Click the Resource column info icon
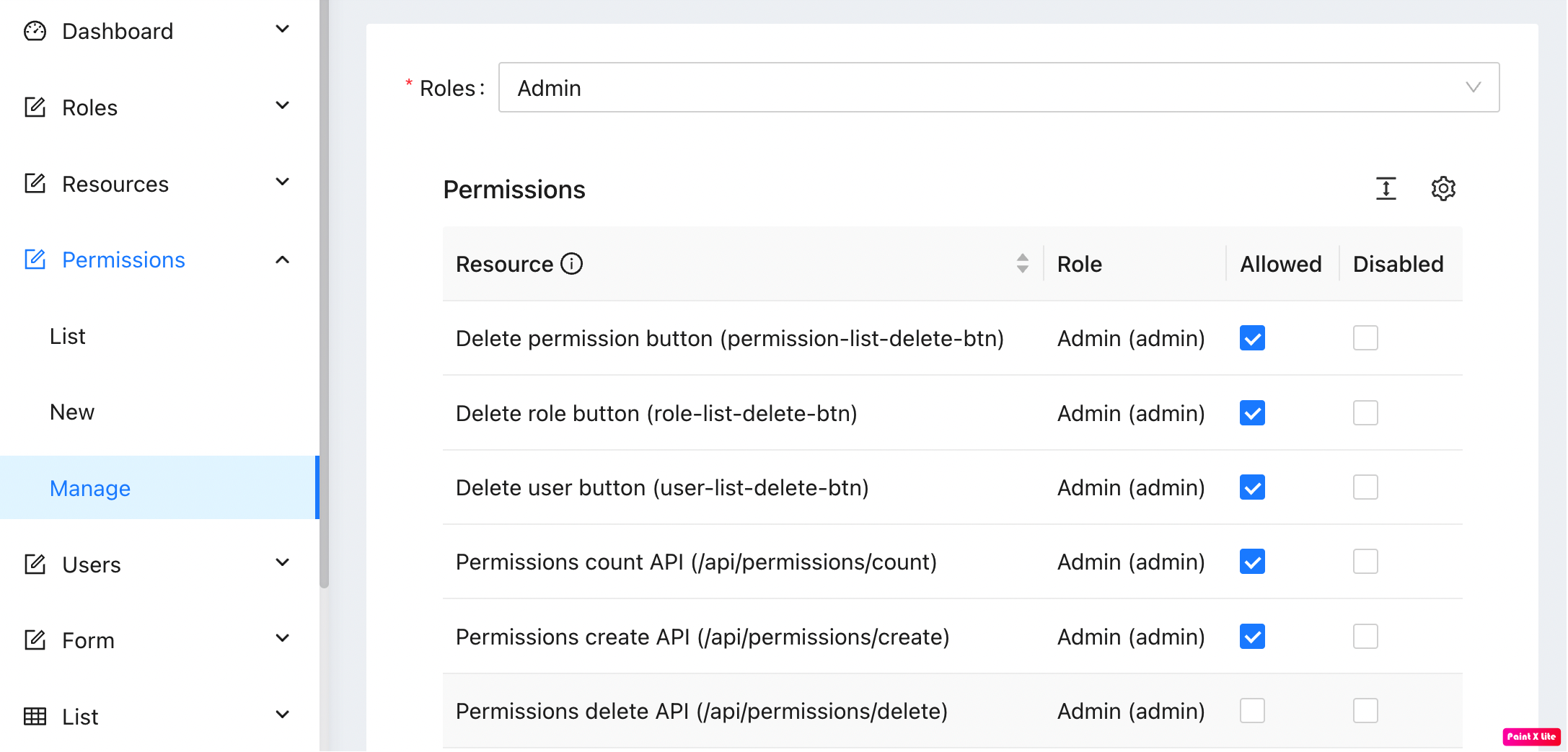The image size is (1568, 752). [x=572, y=264]
